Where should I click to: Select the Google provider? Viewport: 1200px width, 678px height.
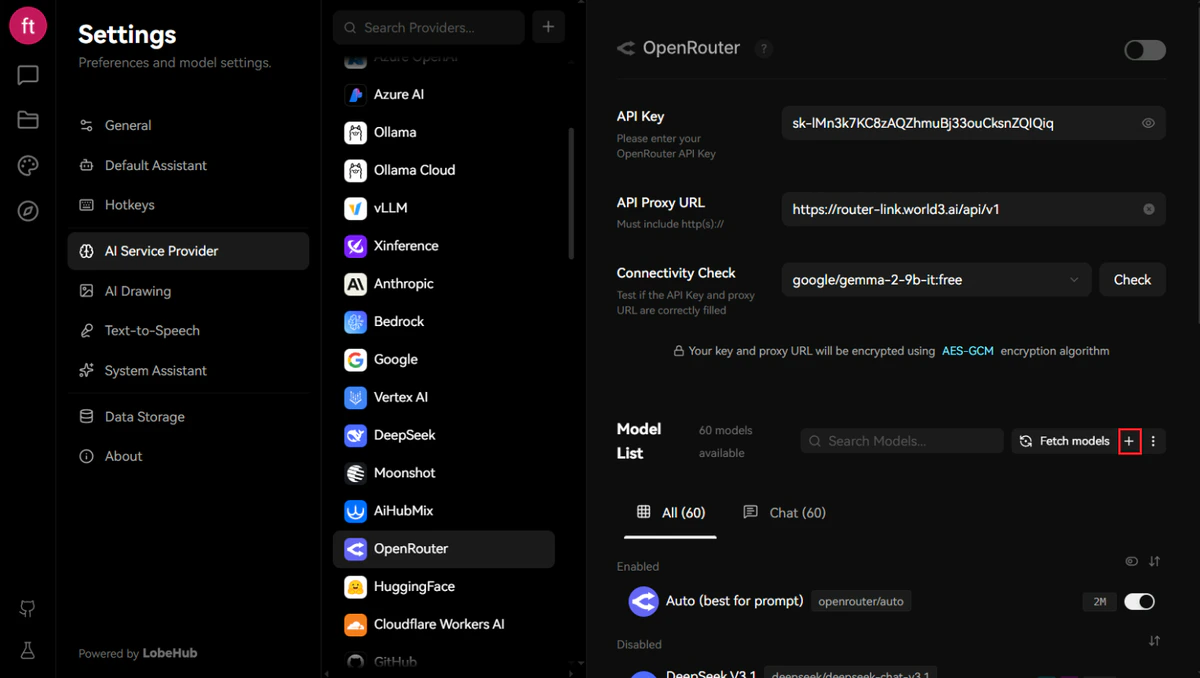pyautogui.click(x=444, y=359)
